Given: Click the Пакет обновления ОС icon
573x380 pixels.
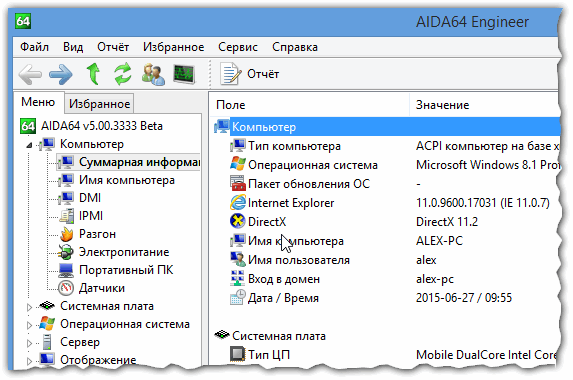Looking at the screenshot, I should tap(238, 183).
